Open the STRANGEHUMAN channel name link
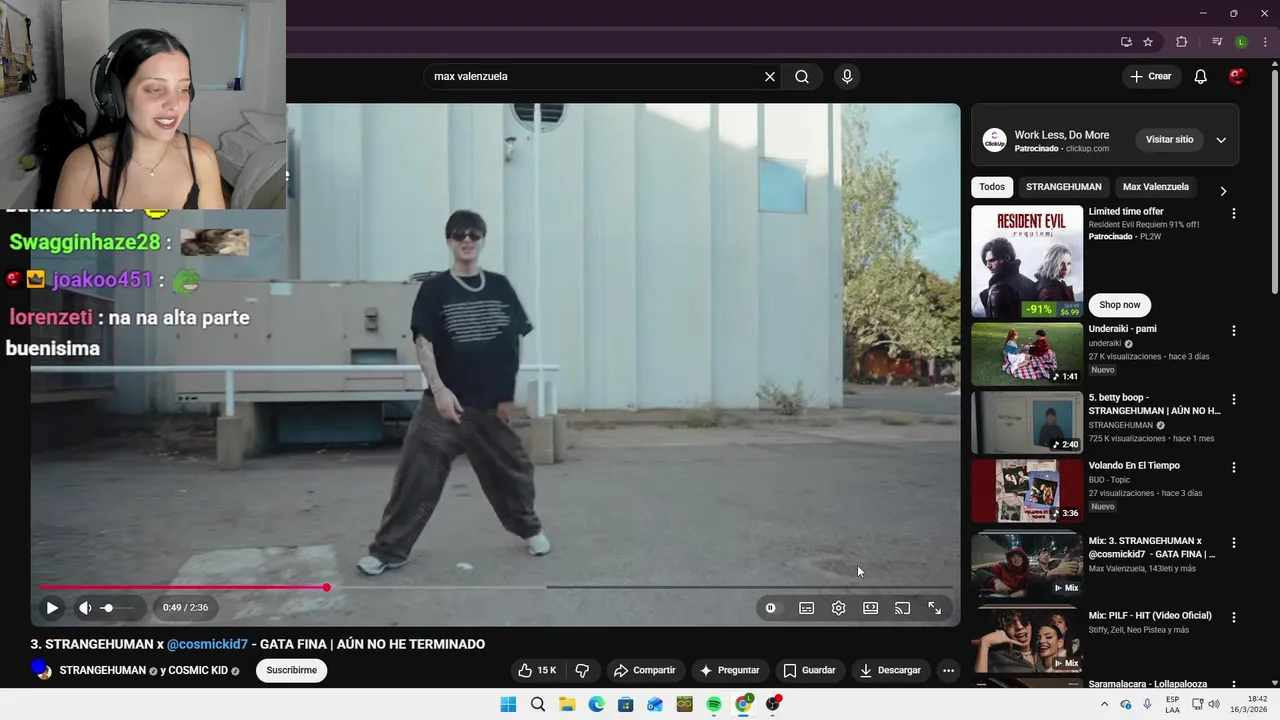This screenshot has height=720, width=1280. [102, 670]
